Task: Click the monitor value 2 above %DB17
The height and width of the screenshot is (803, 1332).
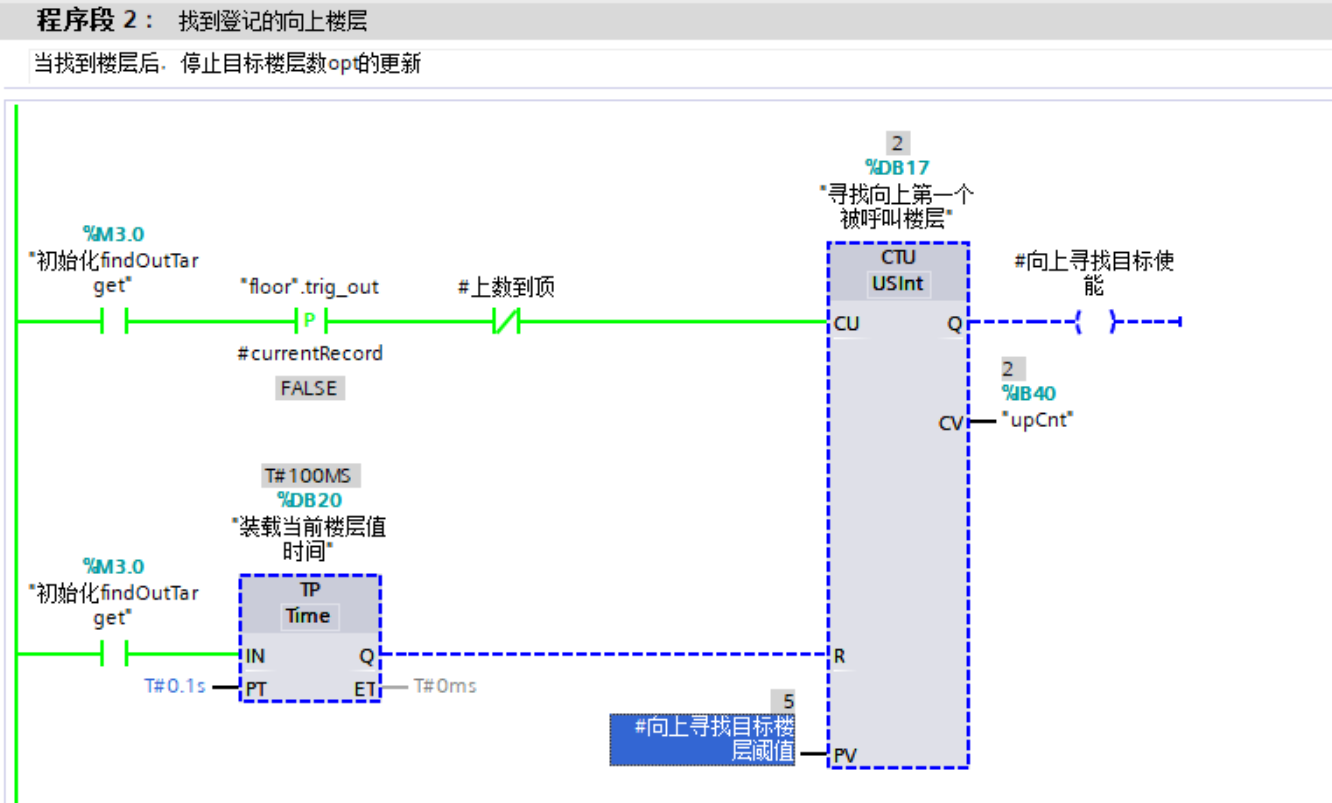Action: tap(897, 143)
